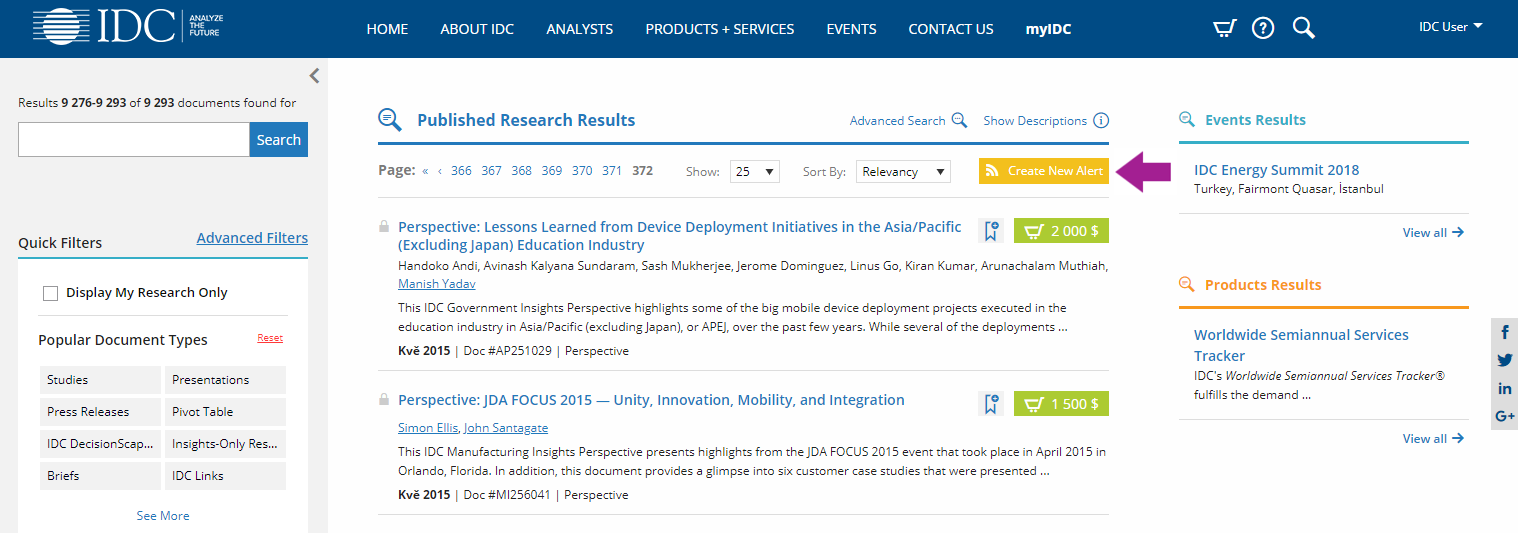
Task: Click Create New Alert button
Action: click(1044, 171)
